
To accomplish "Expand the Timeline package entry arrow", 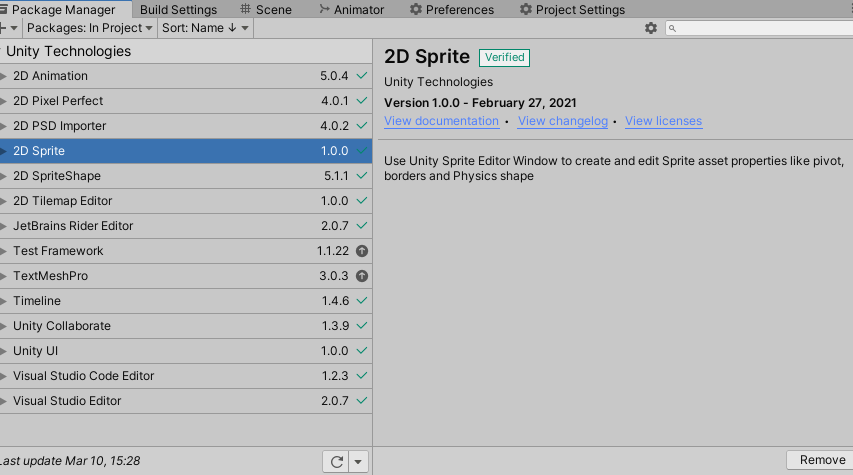I will (x=5, y=301).
